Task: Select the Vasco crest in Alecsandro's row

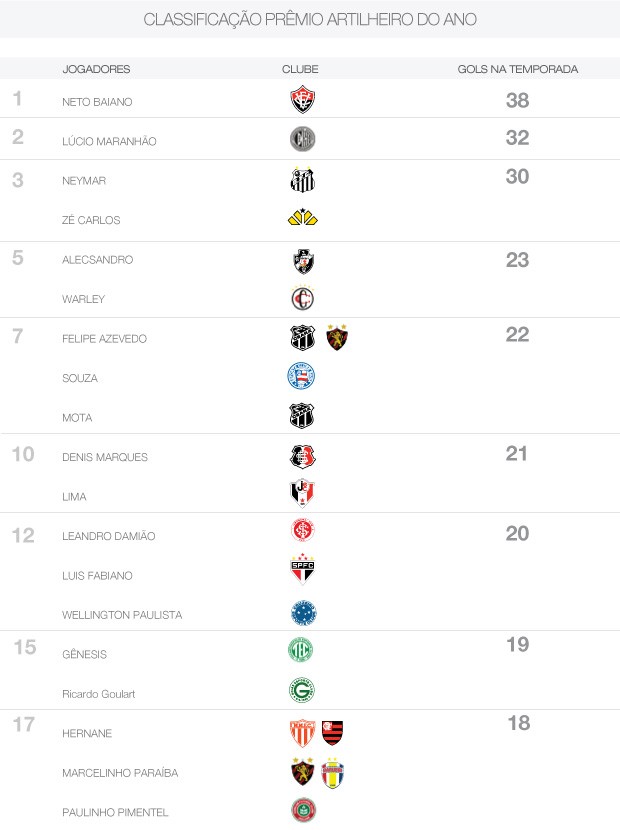Action: click(x=302, y=260)
